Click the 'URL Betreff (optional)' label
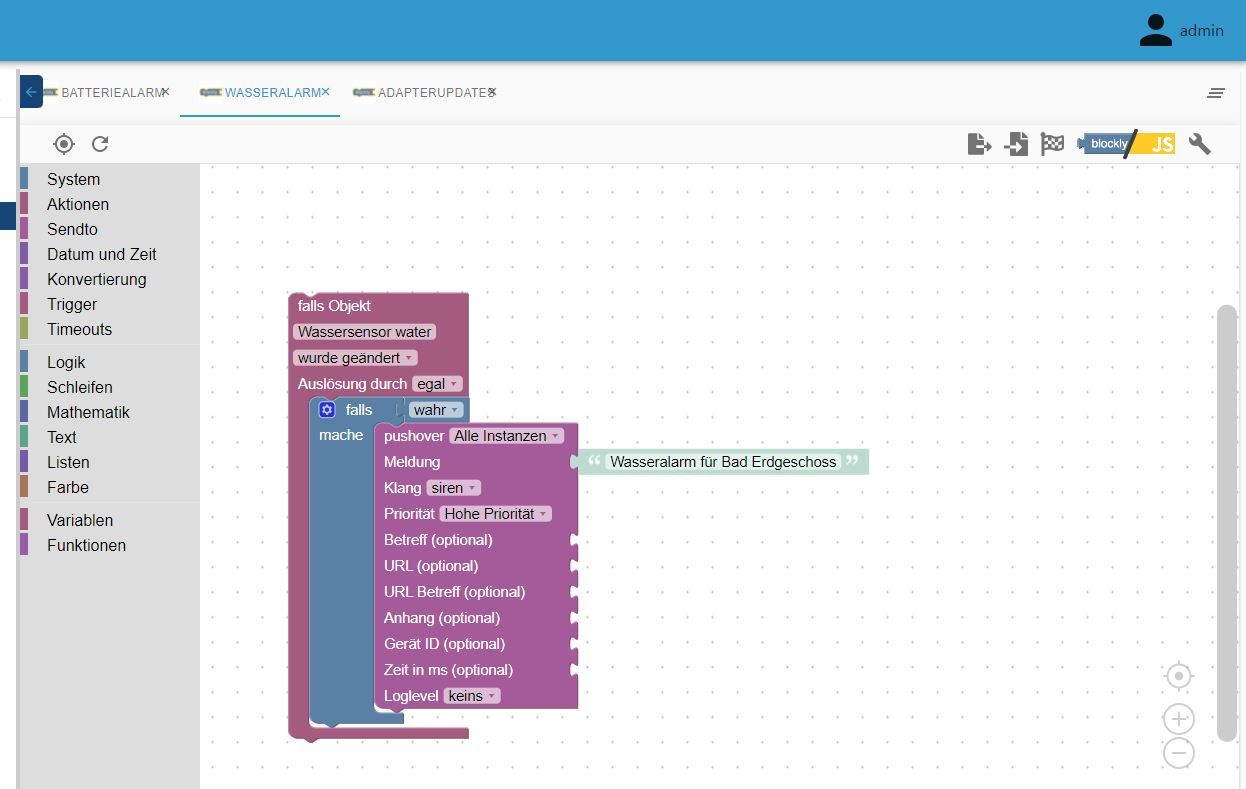Viewport: 1246px width, 789px height. (x=454, y=592)
